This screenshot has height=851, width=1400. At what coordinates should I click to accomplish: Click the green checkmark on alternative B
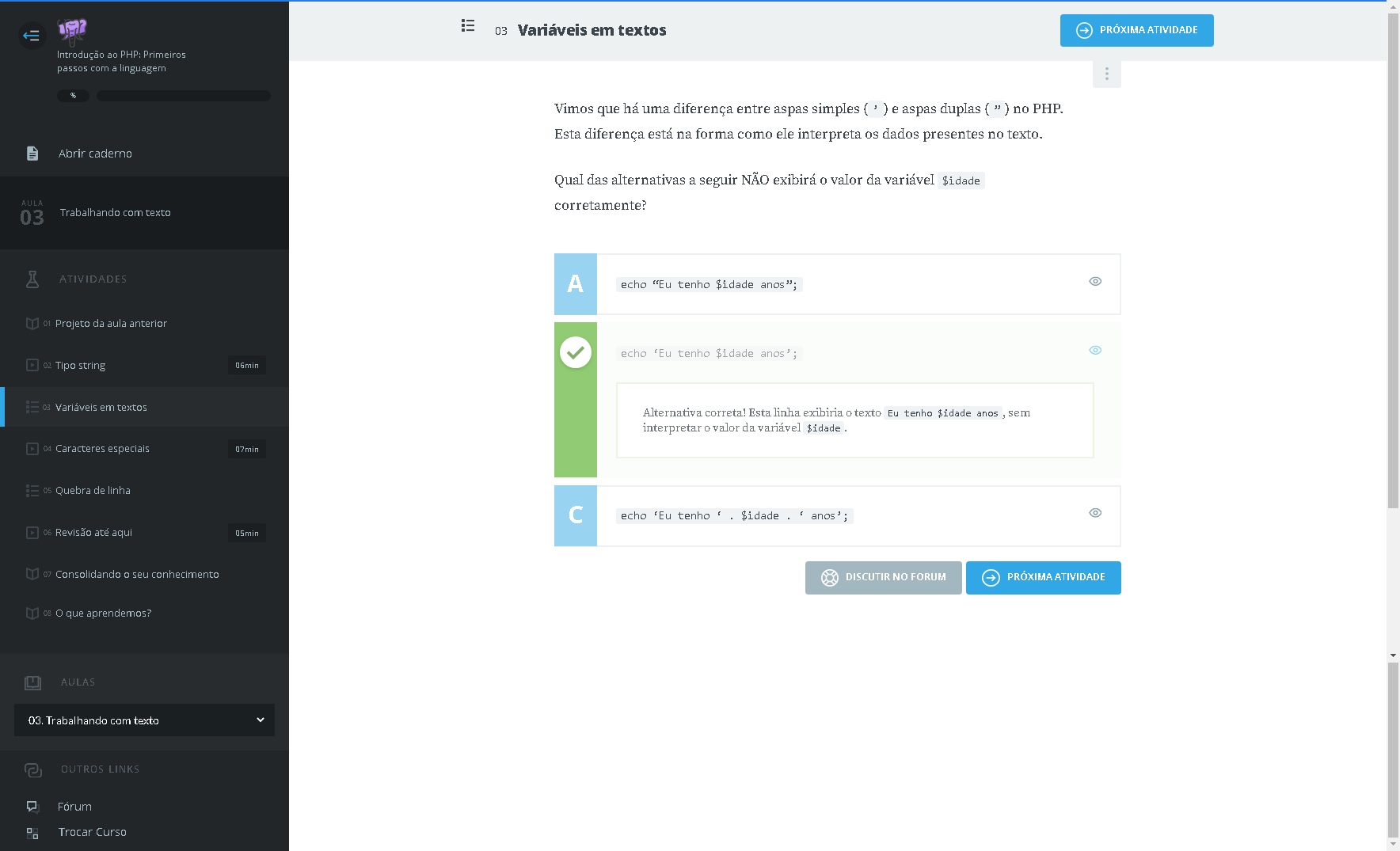click(x=576, y=352)
